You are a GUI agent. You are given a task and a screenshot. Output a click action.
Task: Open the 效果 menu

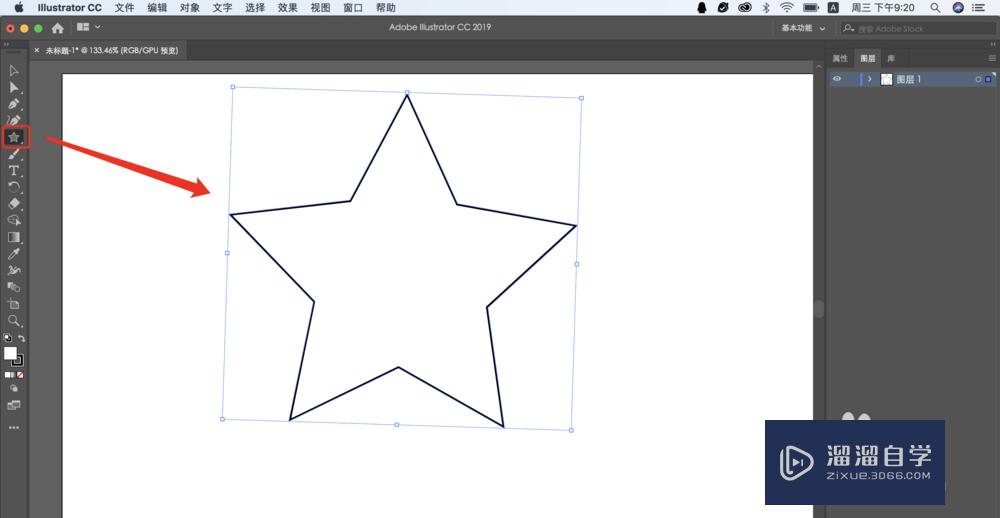[x=287, y=7]
